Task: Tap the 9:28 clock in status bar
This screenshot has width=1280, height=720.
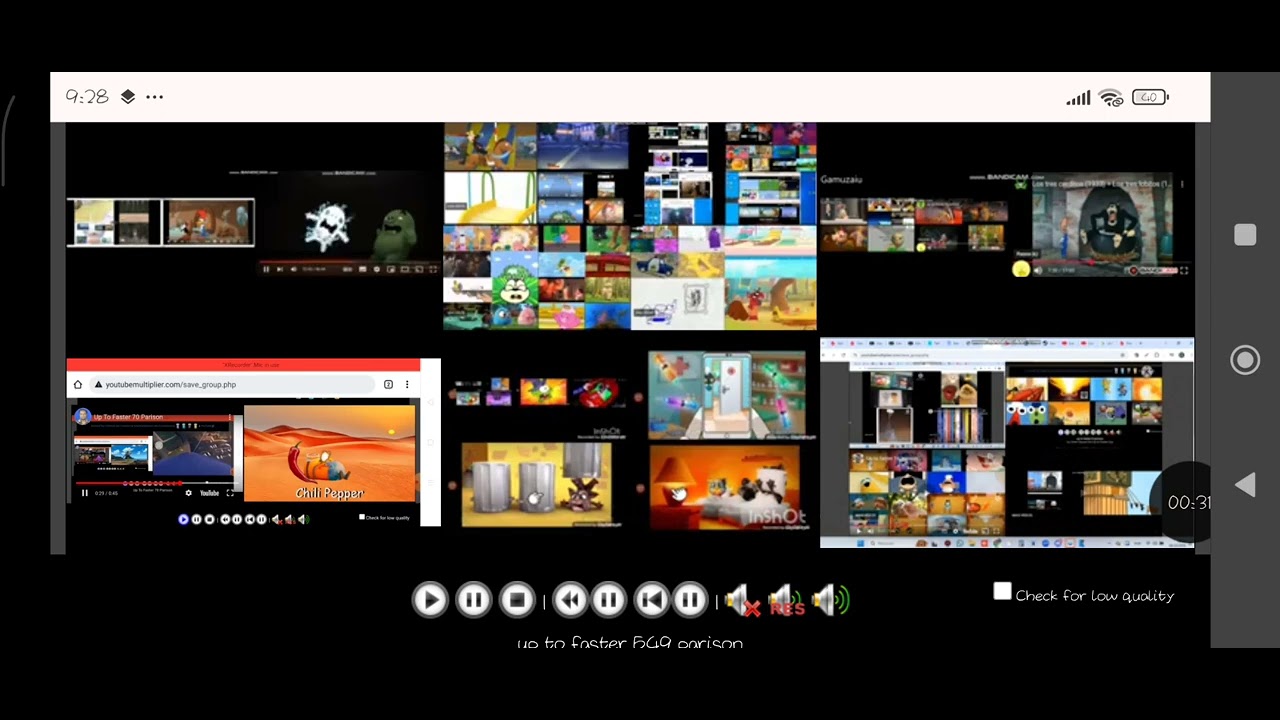Action: click(87, 97)
